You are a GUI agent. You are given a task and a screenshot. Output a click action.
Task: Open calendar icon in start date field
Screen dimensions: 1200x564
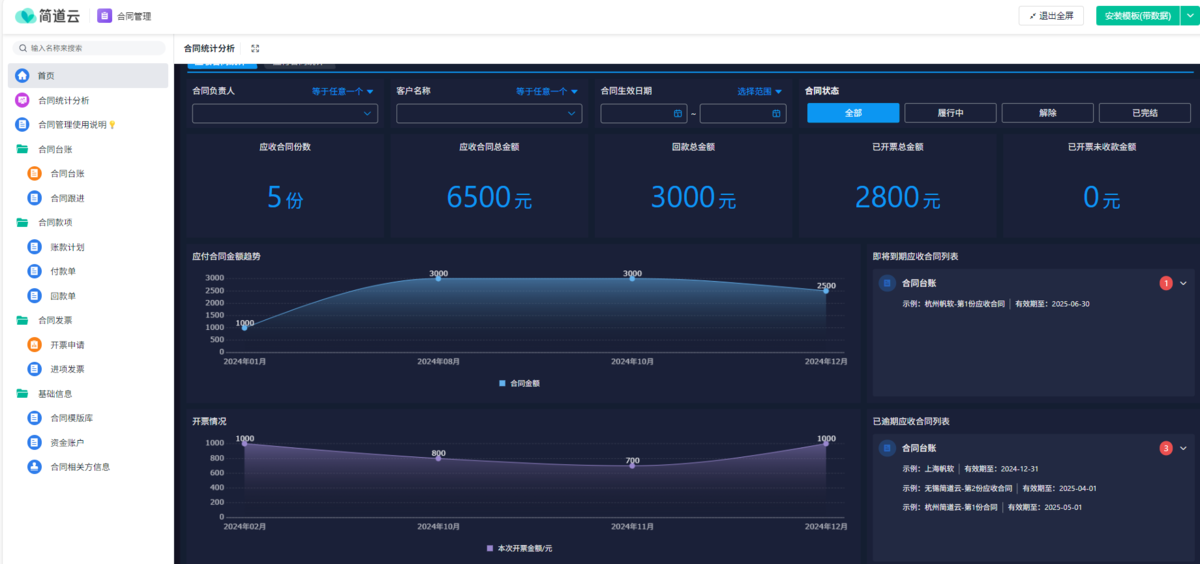pos(678,114)
